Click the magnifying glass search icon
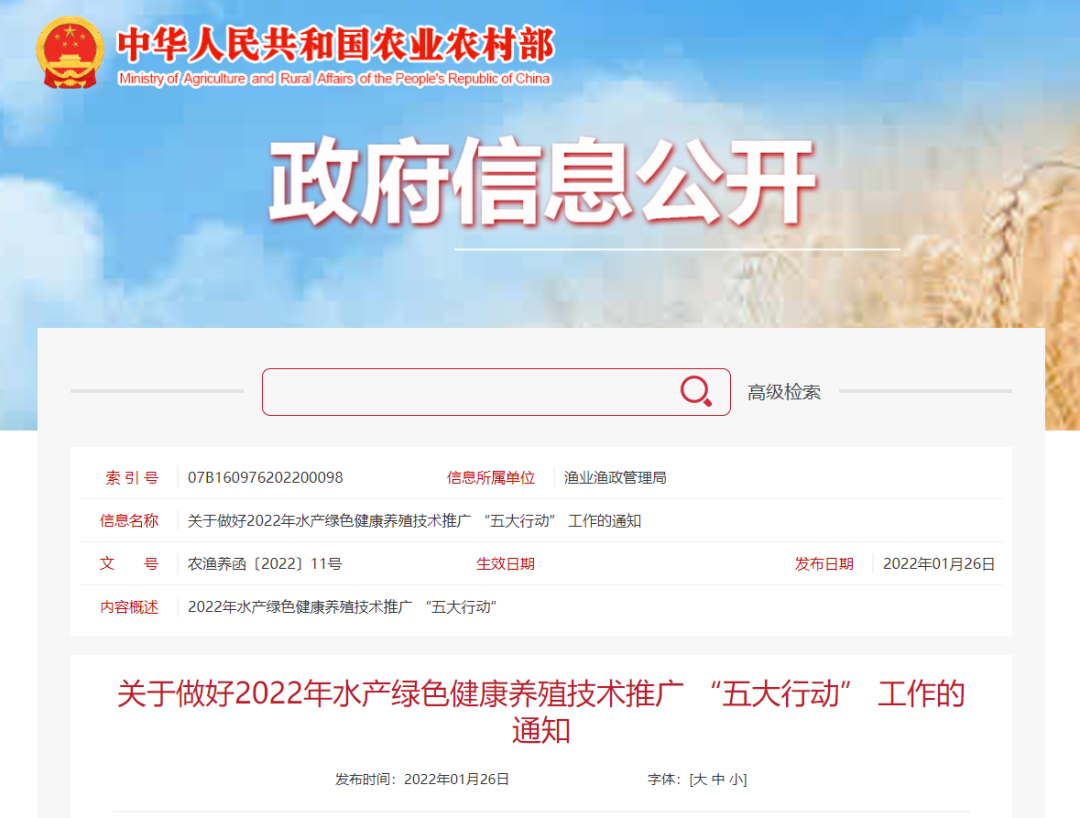This screenshot has width=1080, height=818. click(x=696, y=391)
